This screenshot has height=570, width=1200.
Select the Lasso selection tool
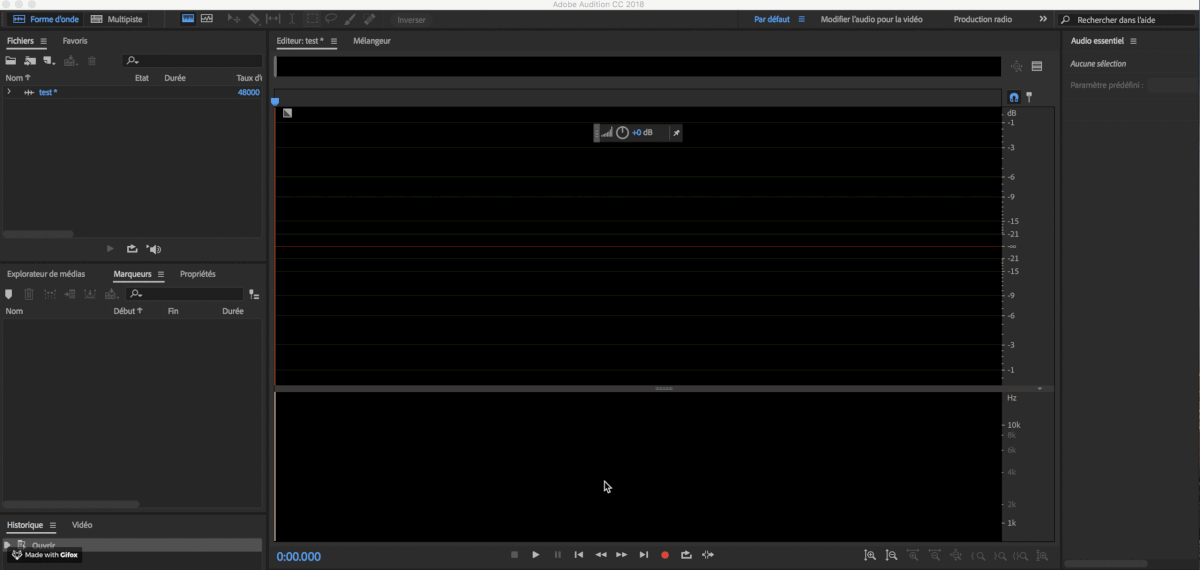coord(330,19)
